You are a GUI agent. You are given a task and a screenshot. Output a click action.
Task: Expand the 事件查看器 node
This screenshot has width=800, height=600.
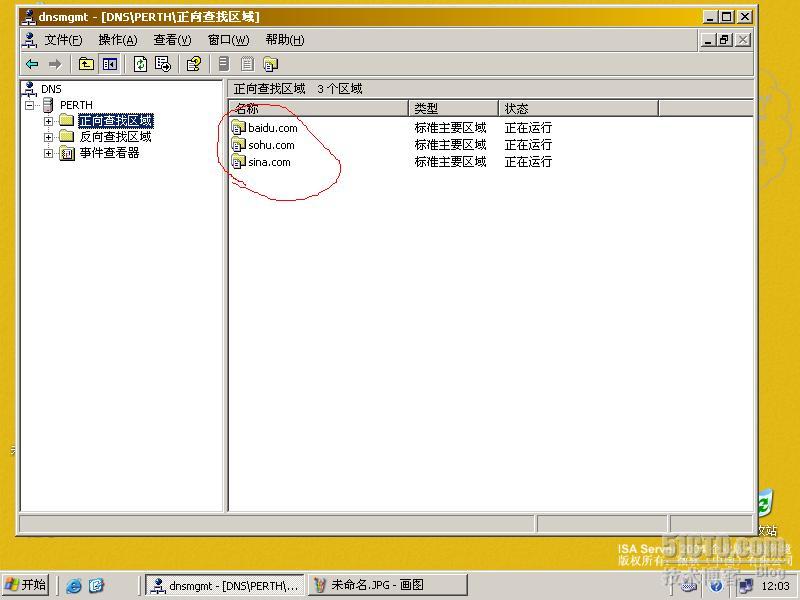(x=48, y=154)
